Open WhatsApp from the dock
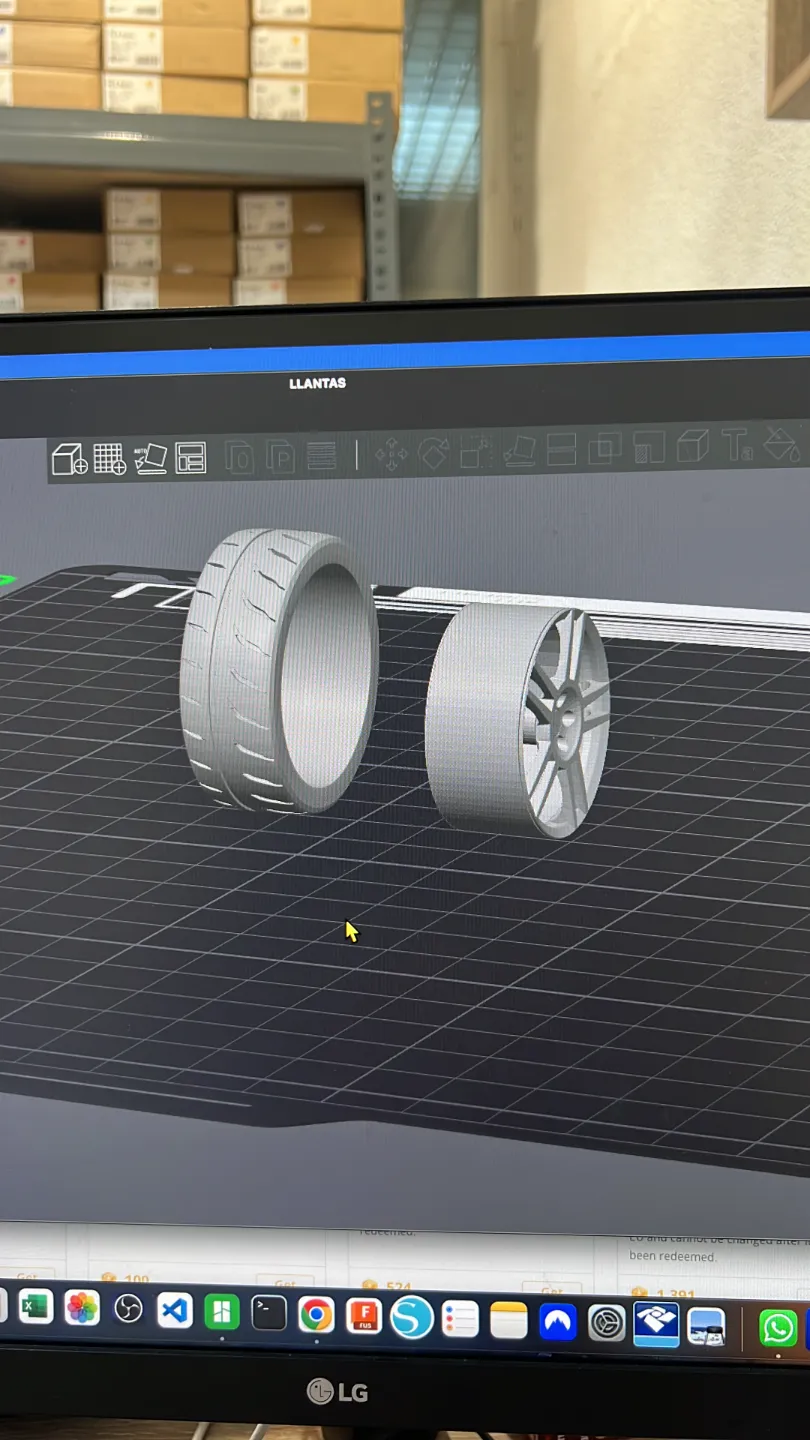Screen dimensions: 810x1440 pos(778,1328)
